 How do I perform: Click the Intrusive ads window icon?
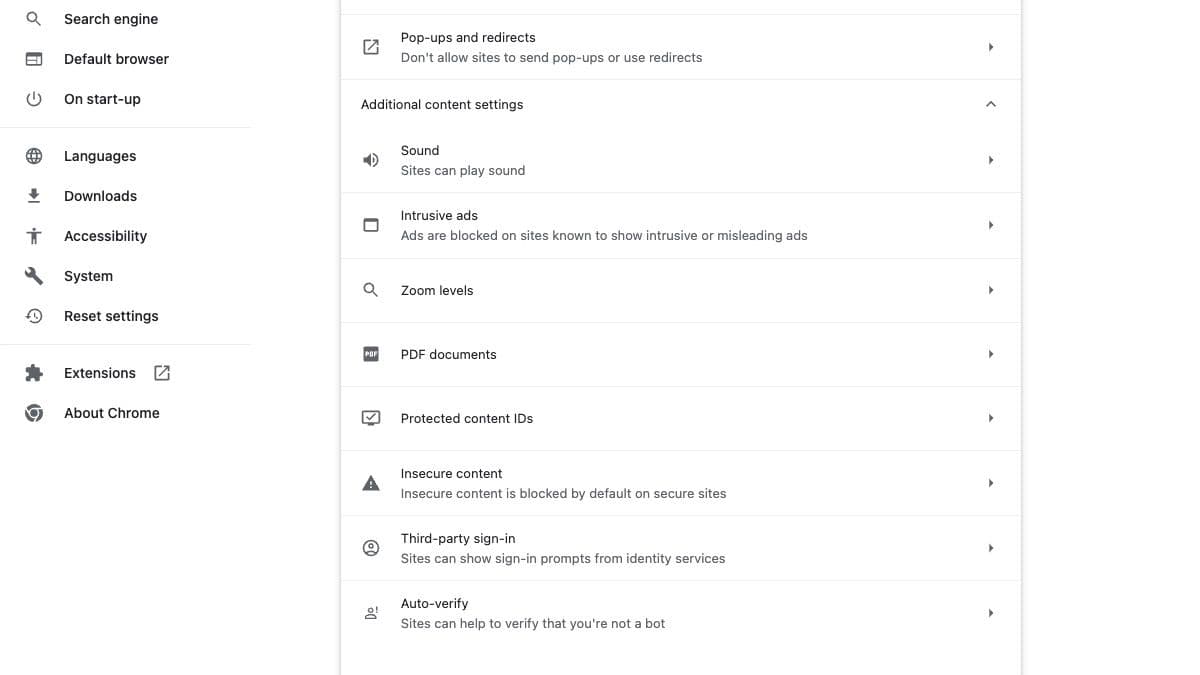pos(371,225)
